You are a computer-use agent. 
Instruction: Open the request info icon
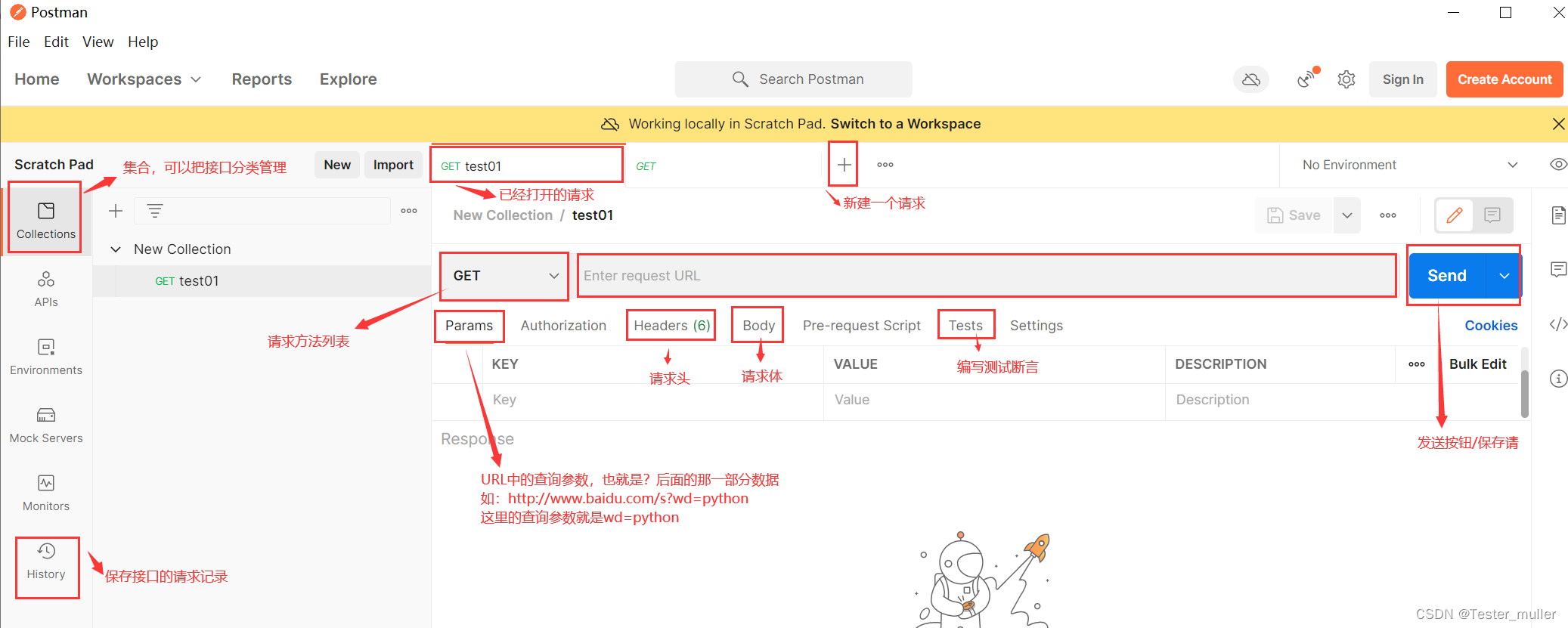tap(1558, 379)
